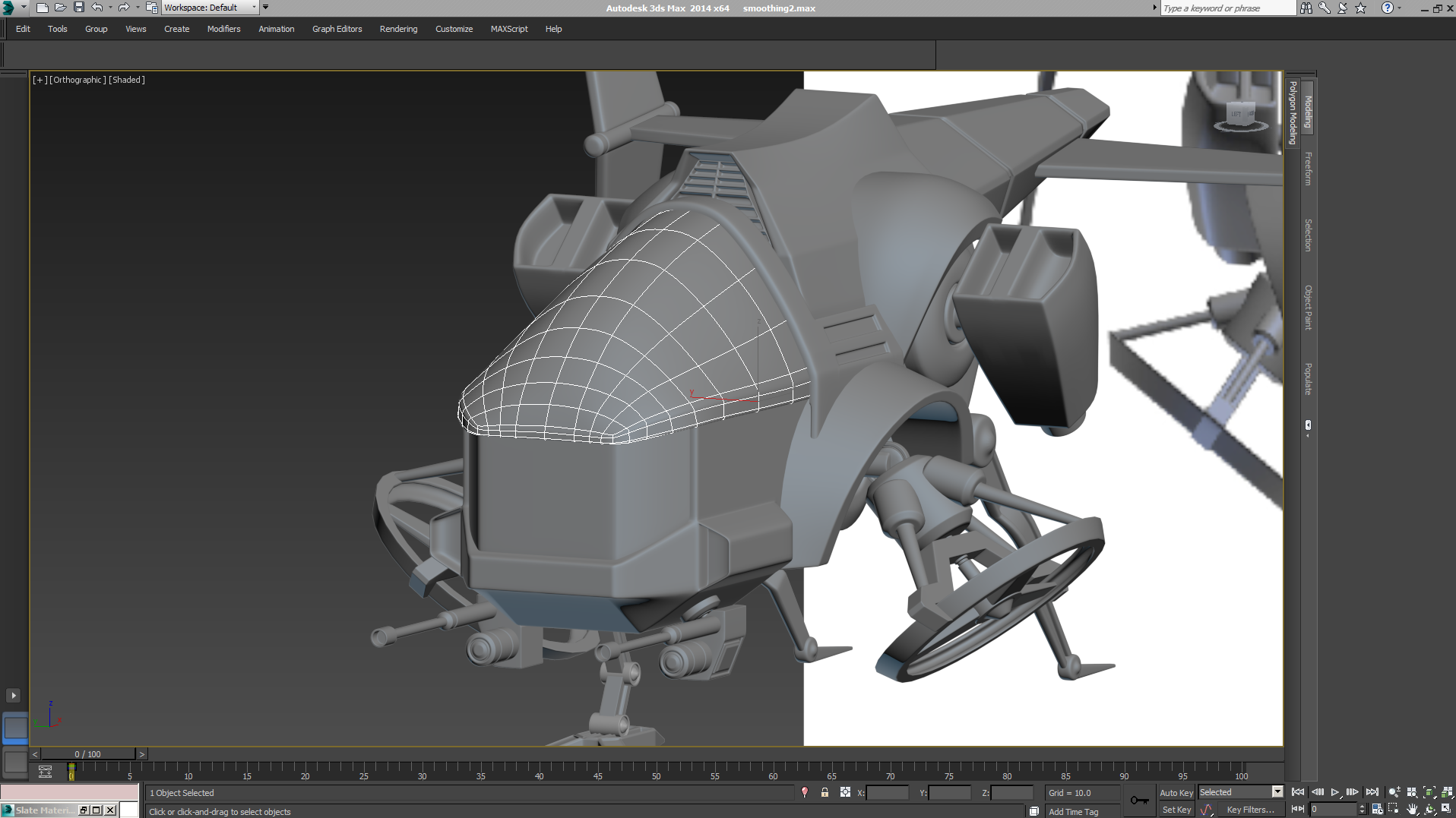Open mini curve editor on the track bar
Screen dimensions: 1456x818
(x=45, y=772)
